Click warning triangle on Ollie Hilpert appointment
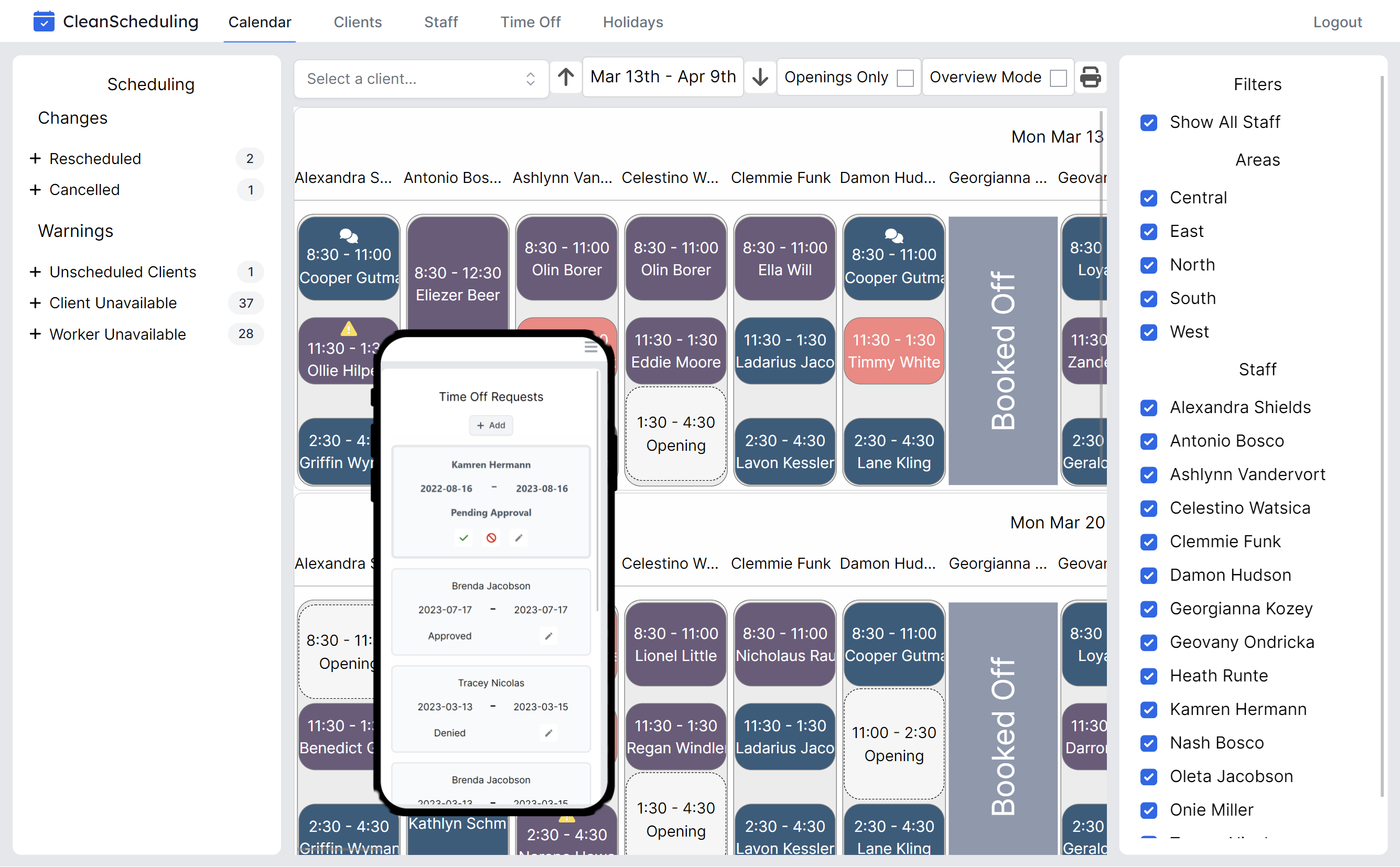 pyautogui.click(x=348, y=329)
